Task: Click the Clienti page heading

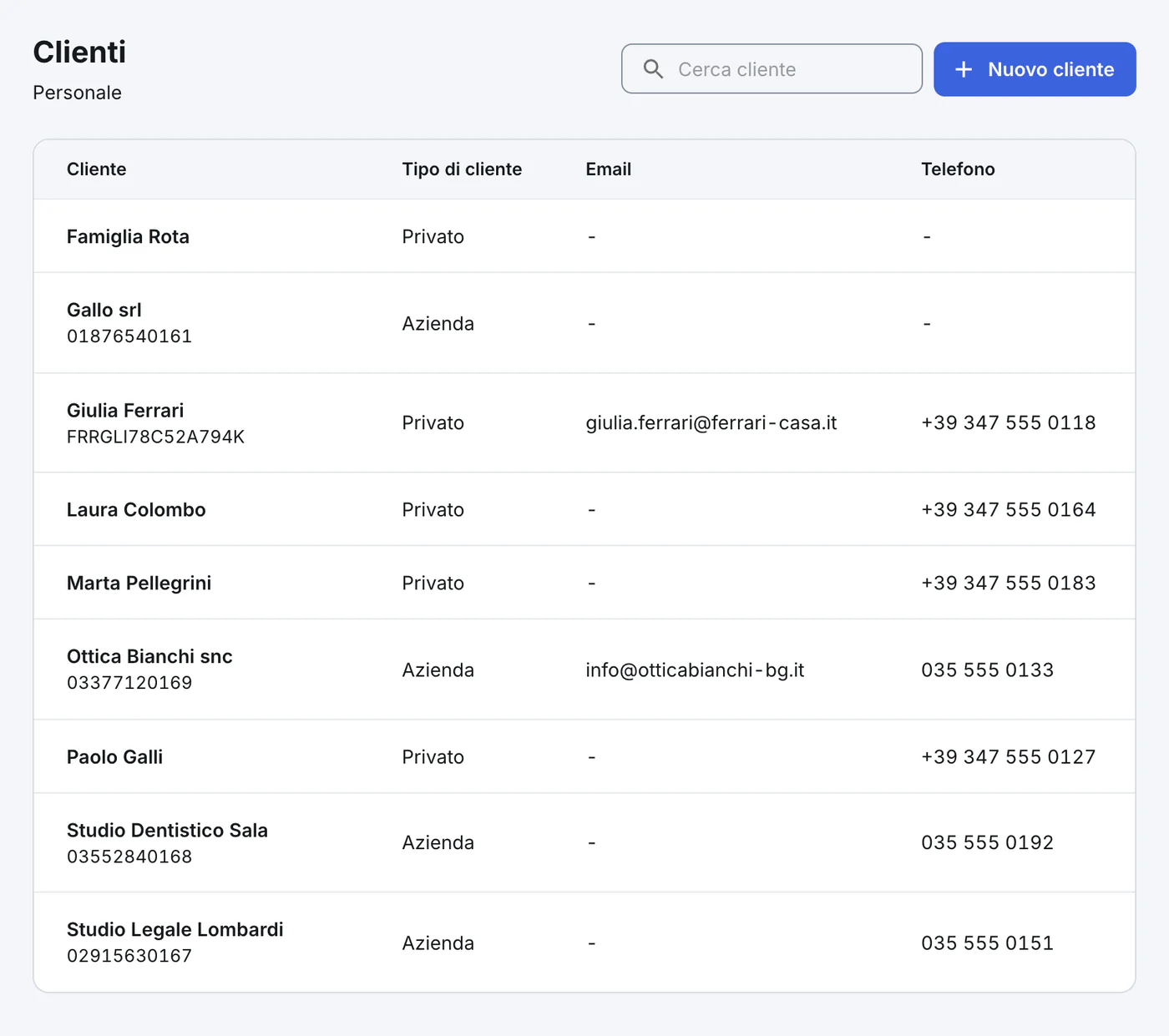Action: pyautogui.click(x=79, y=52)
